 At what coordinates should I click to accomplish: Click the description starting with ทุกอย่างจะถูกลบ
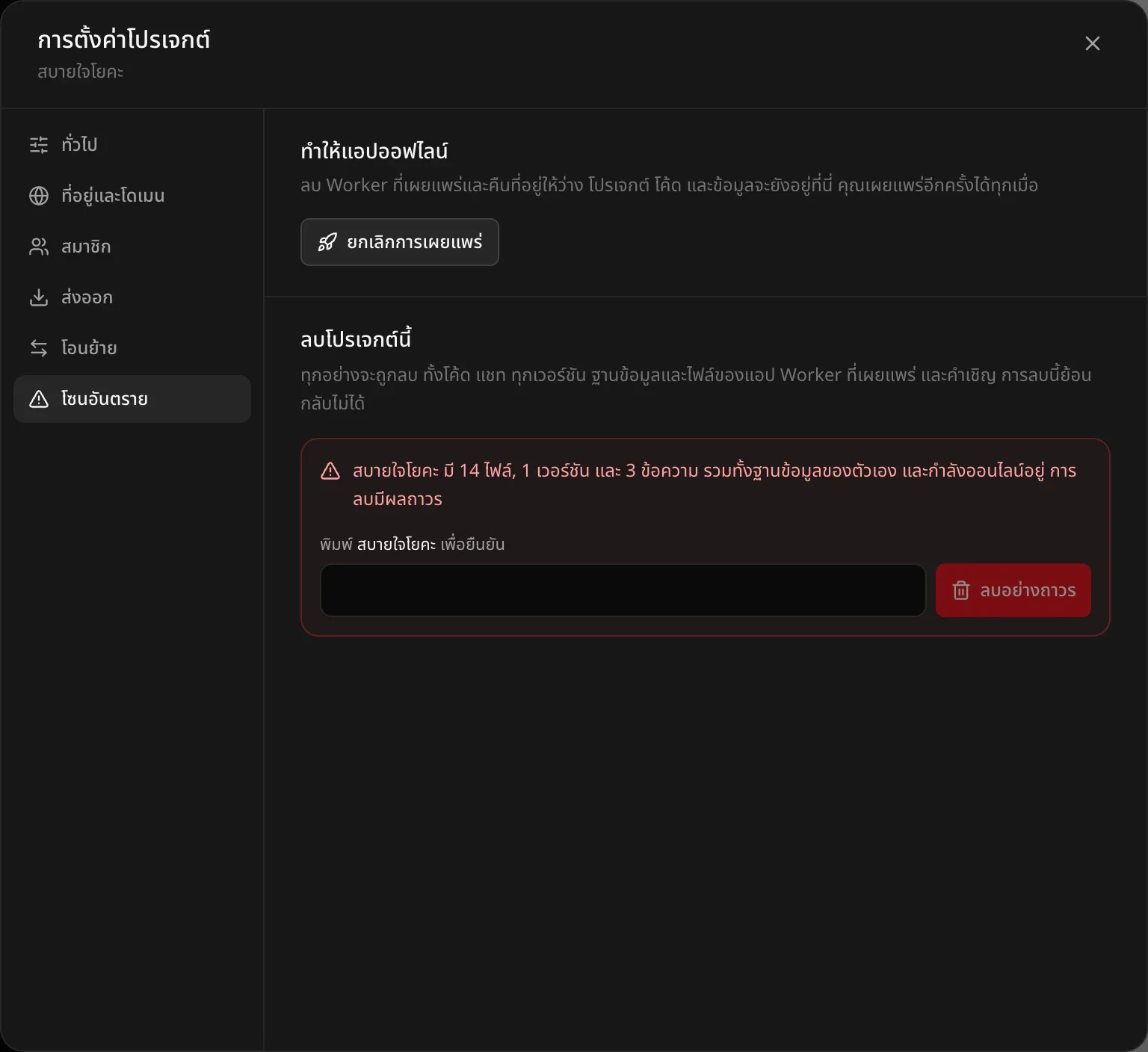tap(696, 389)
